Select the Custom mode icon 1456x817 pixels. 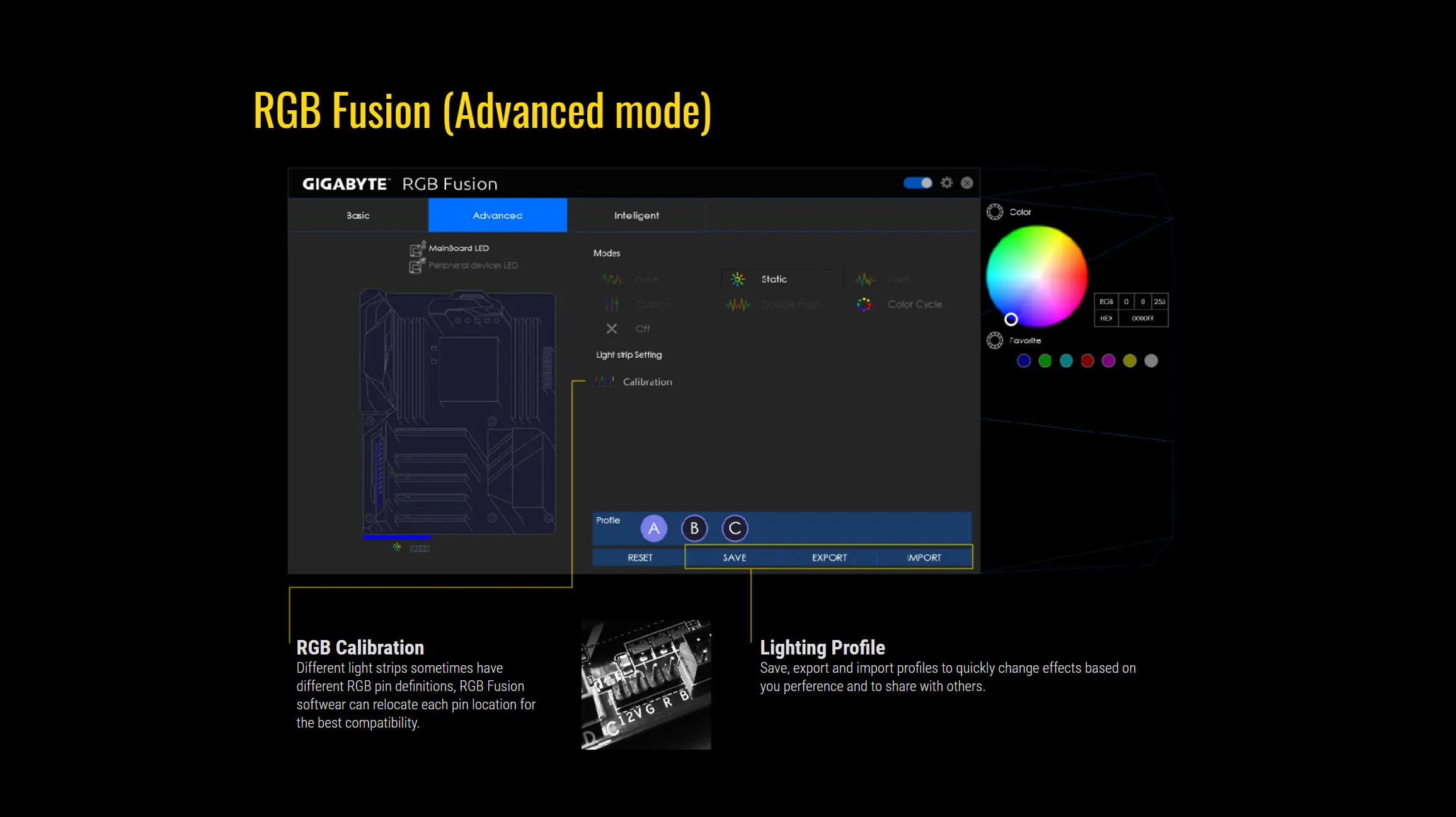click(612, 304)
